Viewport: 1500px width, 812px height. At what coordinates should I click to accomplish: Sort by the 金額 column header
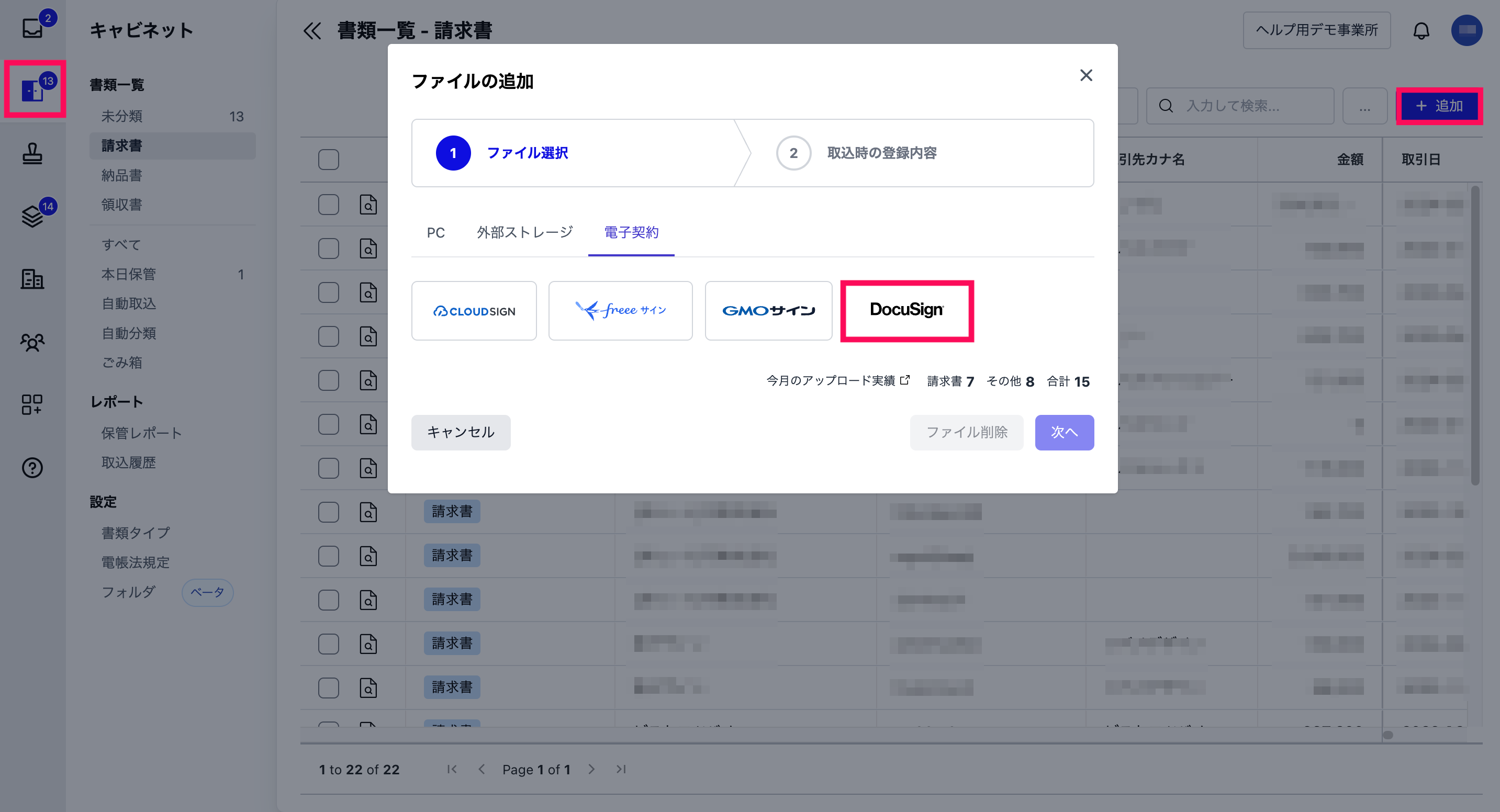tap(1350, 160)
